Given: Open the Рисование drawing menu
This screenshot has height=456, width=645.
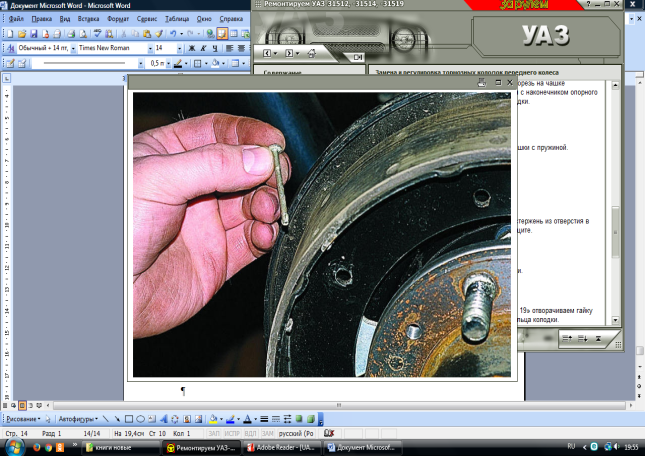Looking at the screenshot, I should (x=23, y=419).
